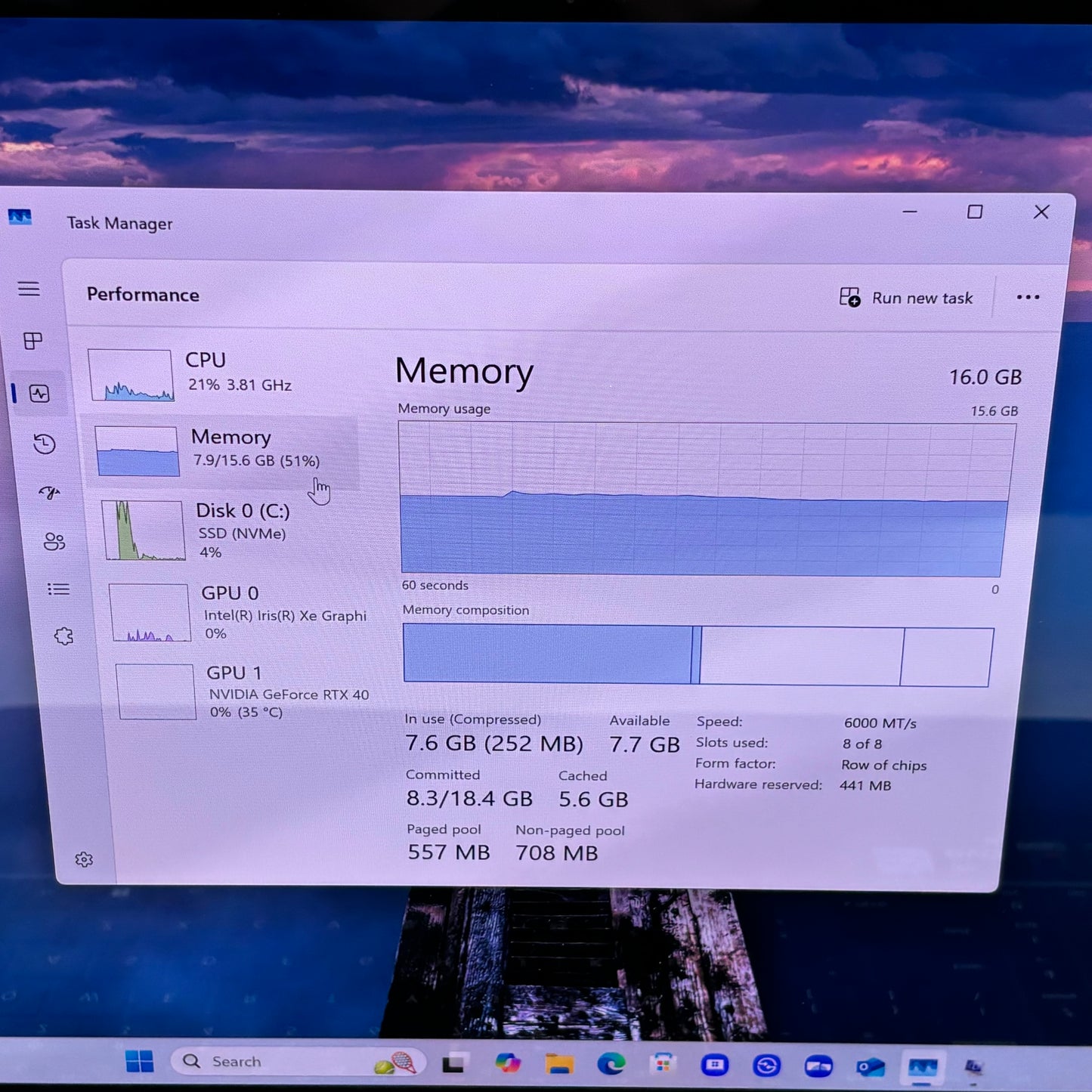The height and width of the screenshot is (1092, 1092).
Task: Select the Performance page icon
Action: [x=38, y=394]
